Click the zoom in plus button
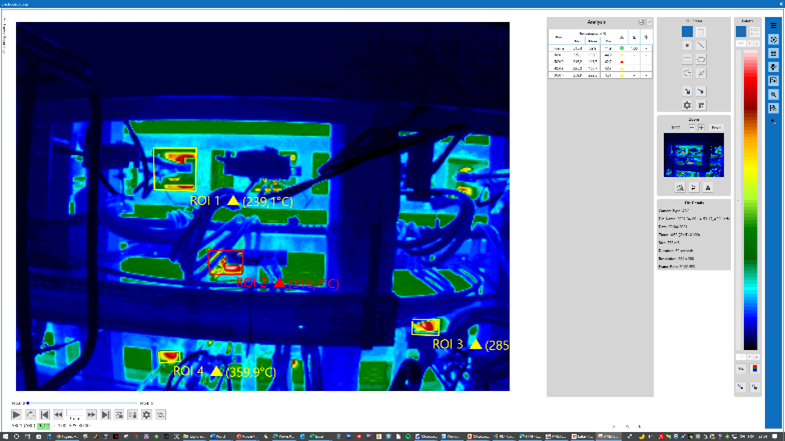The image size is (785, 441). (x=701, y=127)
